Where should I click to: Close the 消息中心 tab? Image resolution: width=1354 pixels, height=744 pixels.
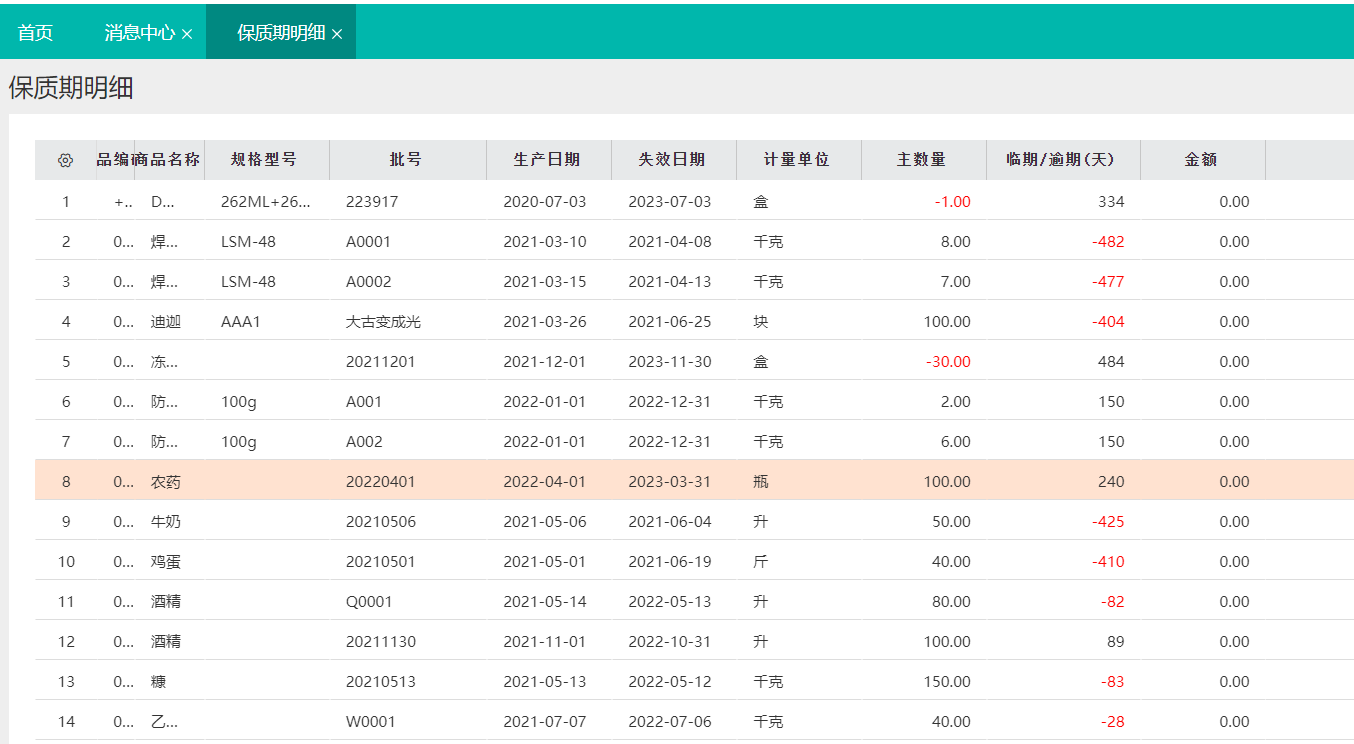click(x=187, y=34)
